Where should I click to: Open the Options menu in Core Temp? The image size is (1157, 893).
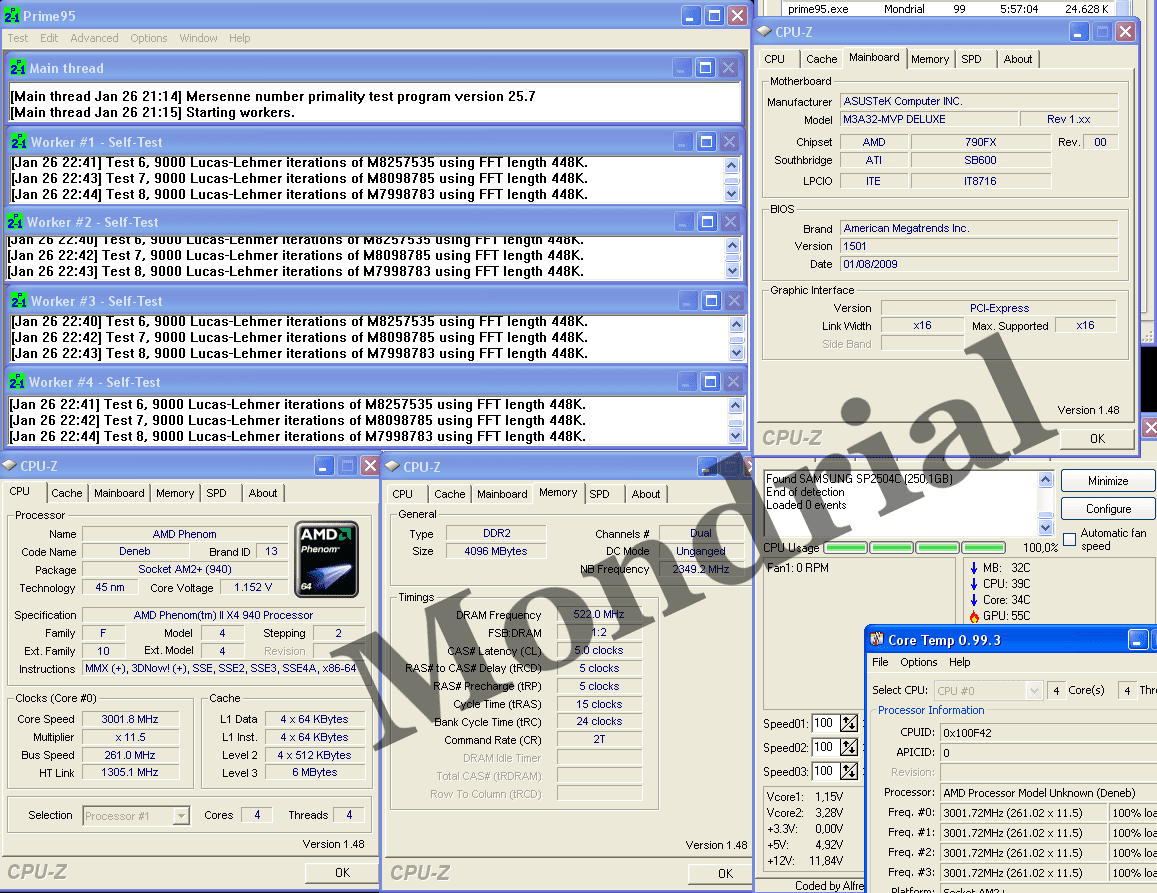[x=918, y=662]
